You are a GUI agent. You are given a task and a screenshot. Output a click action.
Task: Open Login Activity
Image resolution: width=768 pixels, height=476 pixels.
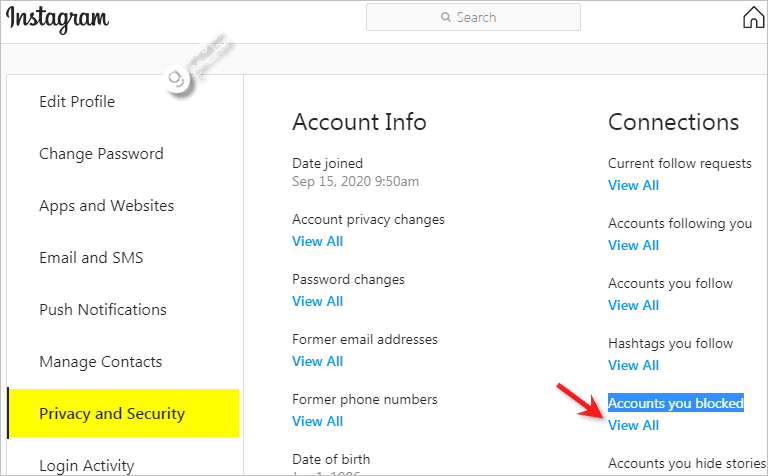point(87,465)
